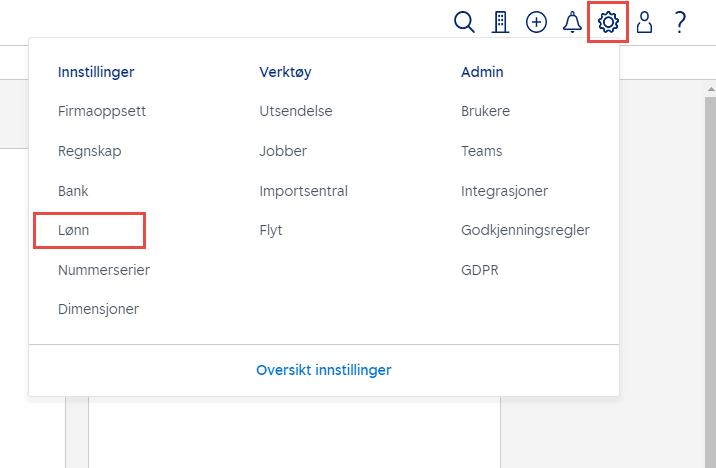716x468 pixels.
Task: Click the search magnifier icon
Action: click(x=464, y=22)
